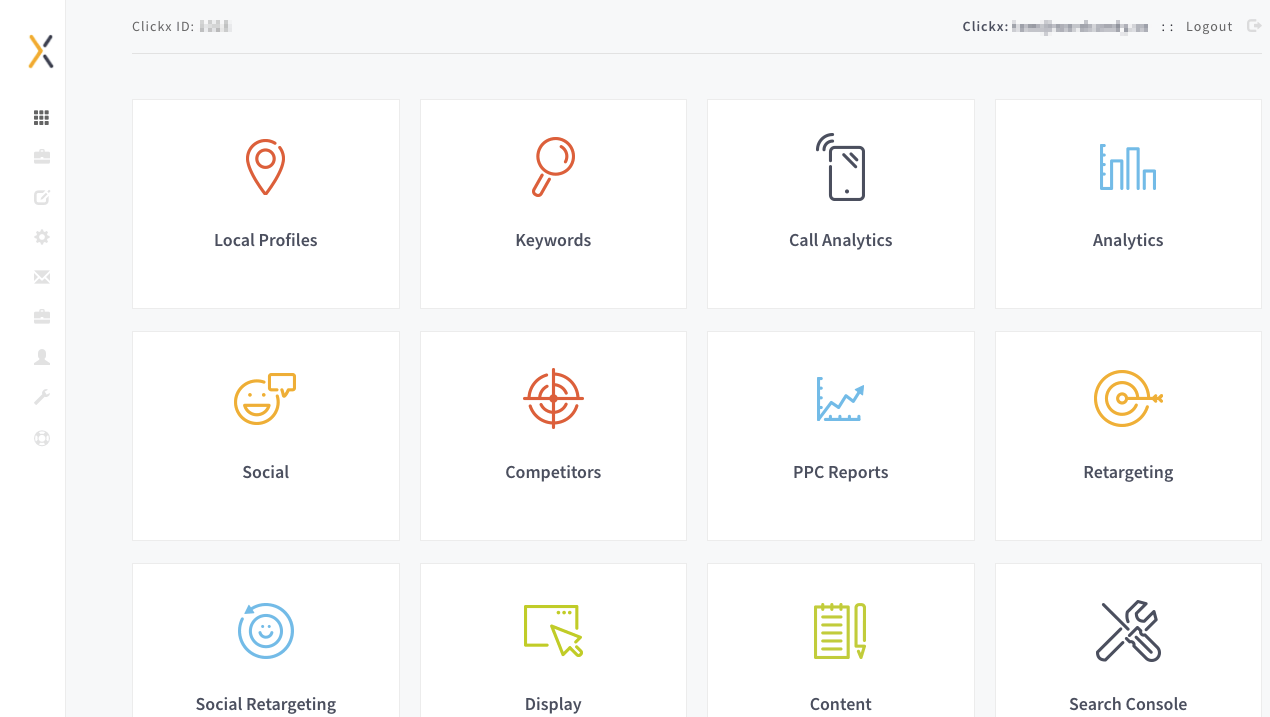
Task: Open the settings gear sidebar icon
Action: point(41,237)
